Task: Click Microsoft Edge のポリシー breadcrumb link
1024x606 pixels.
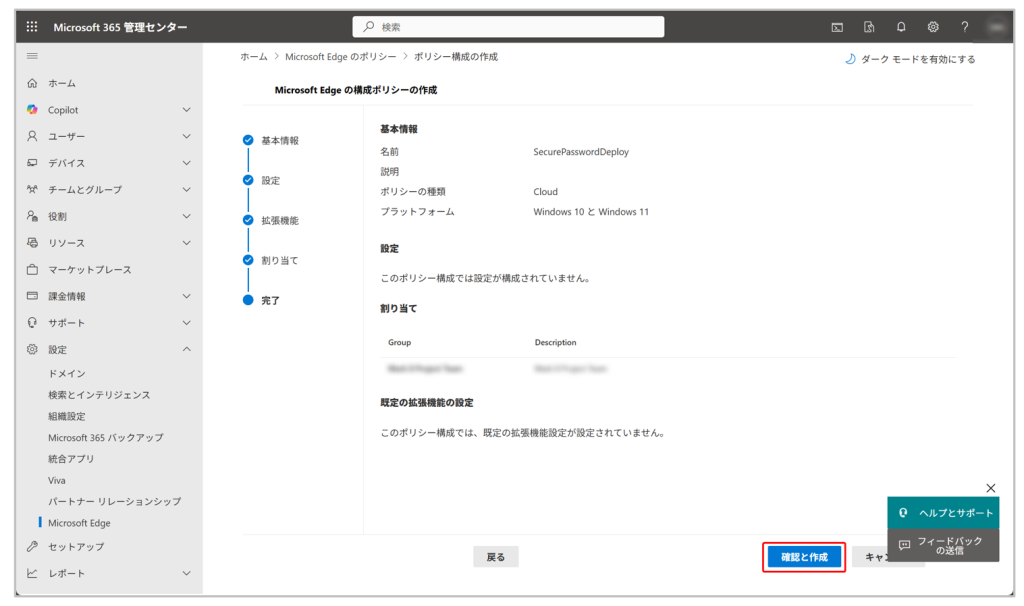Action: 341,57
